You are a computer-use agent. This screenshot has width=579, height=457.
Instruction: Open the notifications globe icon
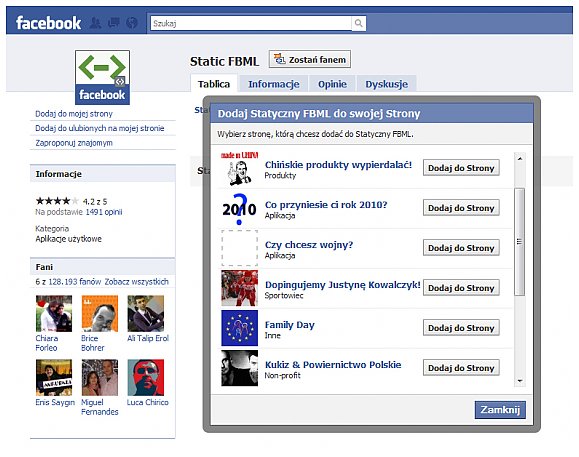click(x=132, y=23)
